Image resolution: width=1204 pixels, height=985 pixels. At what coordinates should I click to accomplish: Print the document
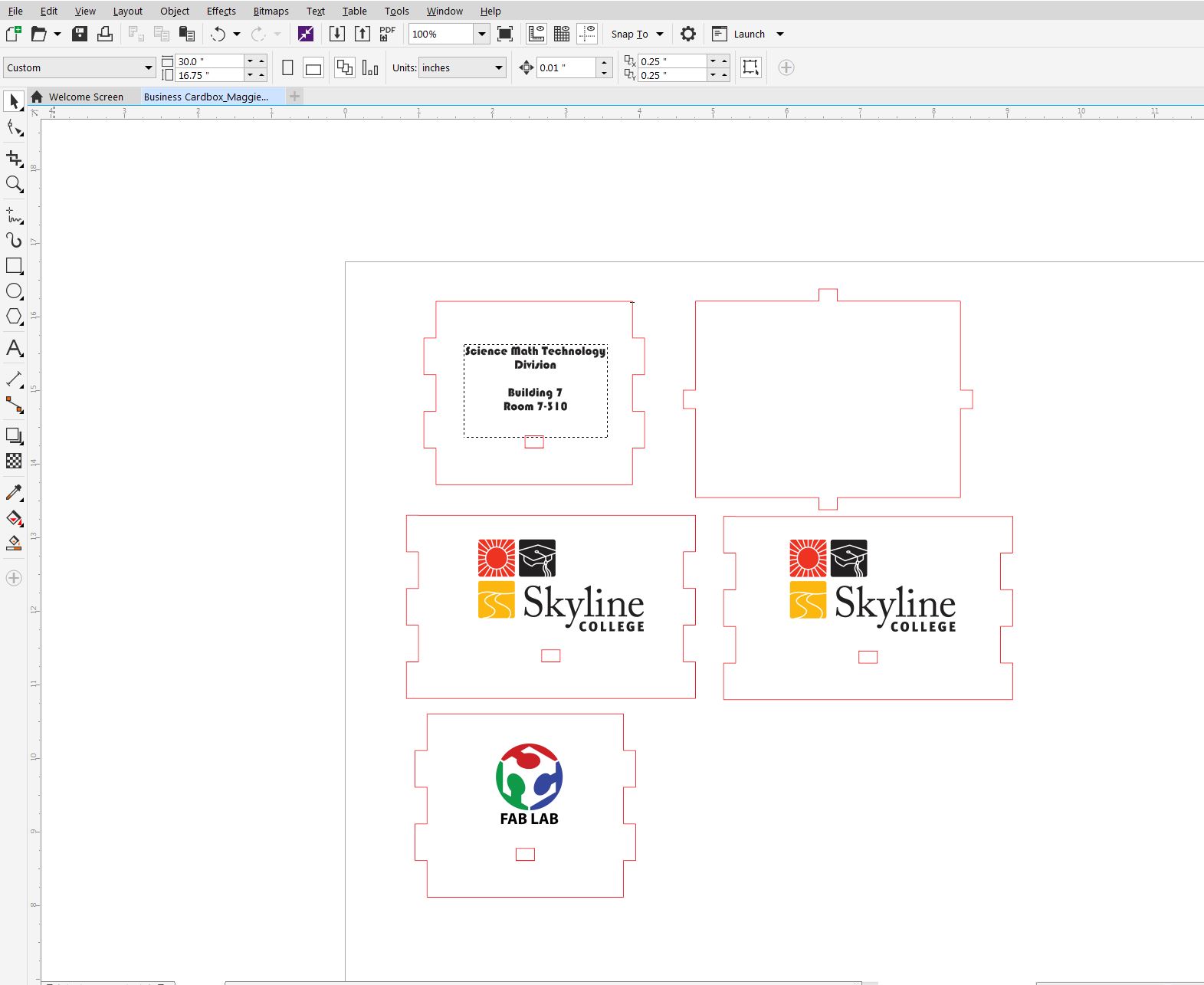tap(105, 34)
